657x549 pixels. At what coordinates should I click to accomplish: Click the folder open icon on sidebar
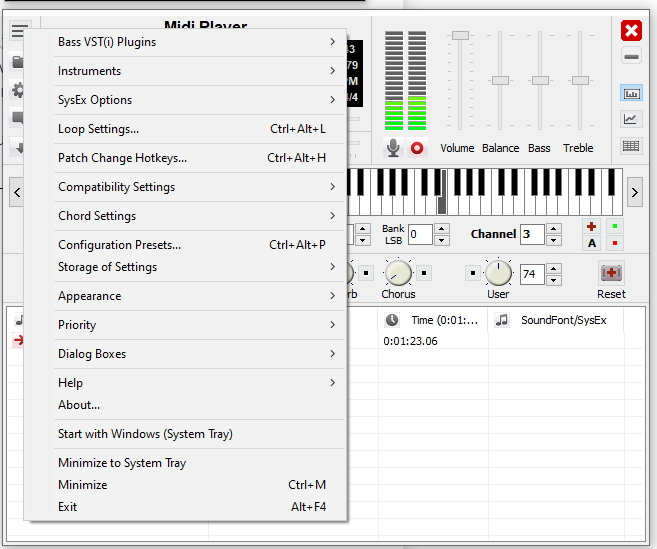pos(17,62)
